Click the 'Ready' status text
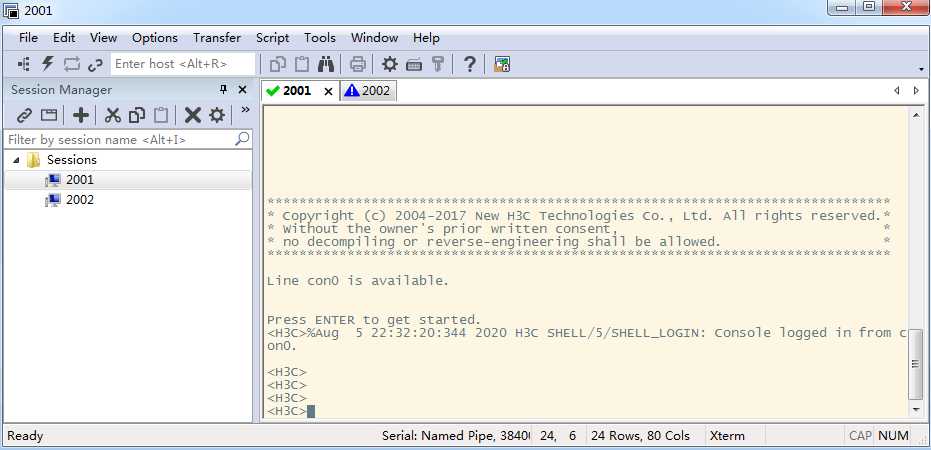The height and width of the screenshot is (450, 931). coord(25,436)
